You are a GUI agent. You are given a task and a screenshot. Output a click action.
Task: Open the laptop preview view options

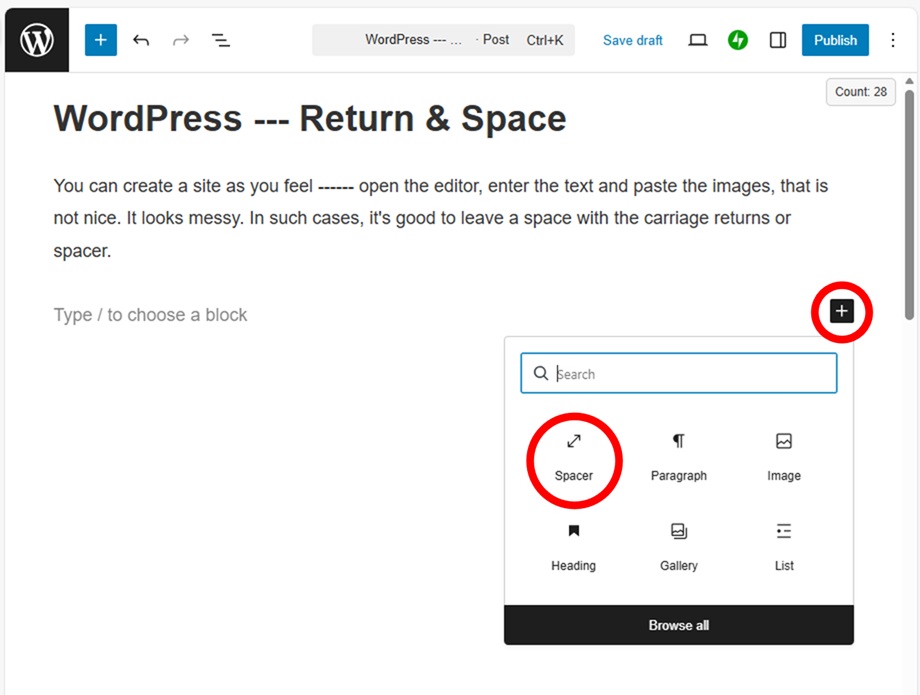(698, 40)
